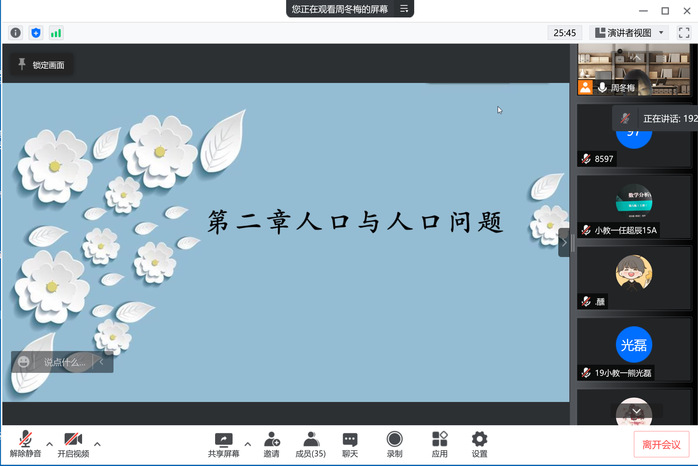Enter full screen mode
This screenshot has width=698, height=466.
point(684,33)
